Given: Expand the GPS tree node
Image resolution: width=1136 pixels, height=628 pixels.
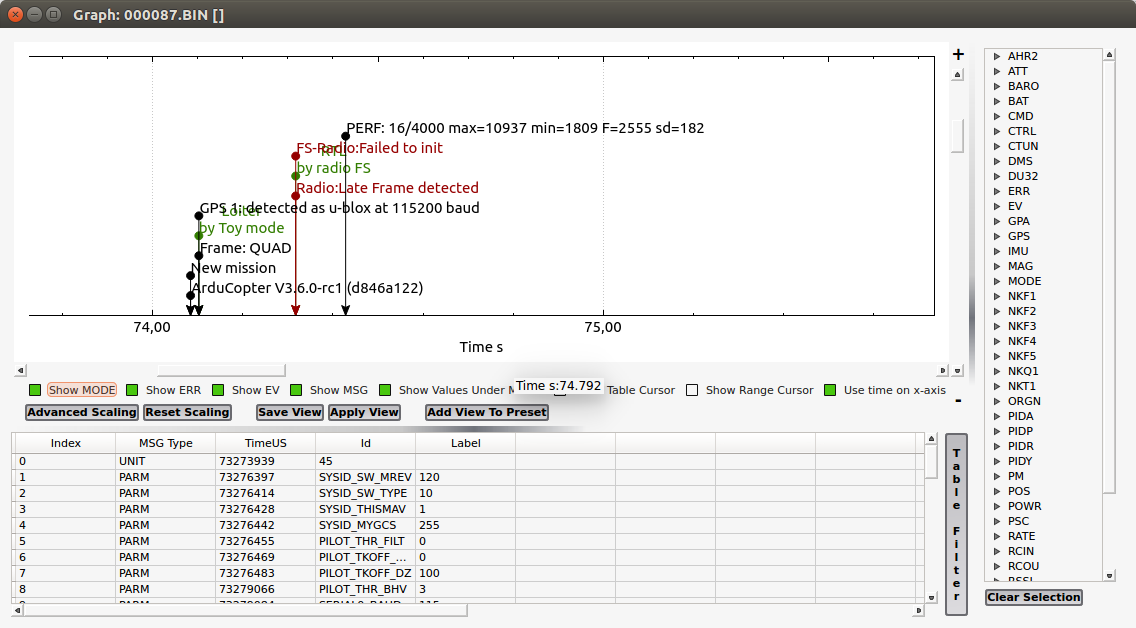Looking at the screenshot, I should pos(997,236).
